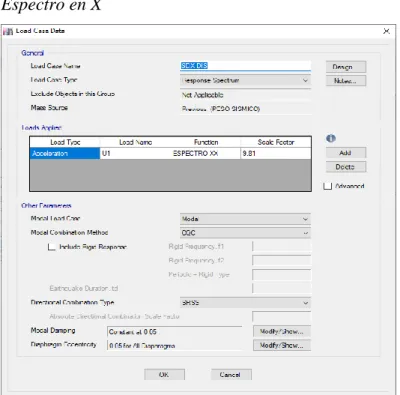Open the Modal Load Case dropdown

click(x=245, y=219)
